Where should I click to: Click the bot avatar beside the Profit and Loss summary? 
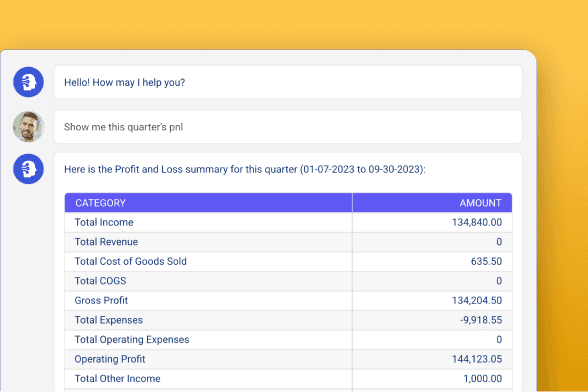(x=28, y=169)
